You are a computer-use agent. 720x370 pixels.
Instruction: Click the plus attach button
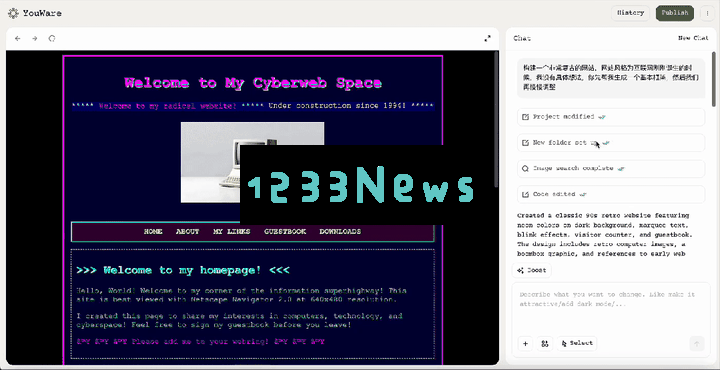[525, 343]
